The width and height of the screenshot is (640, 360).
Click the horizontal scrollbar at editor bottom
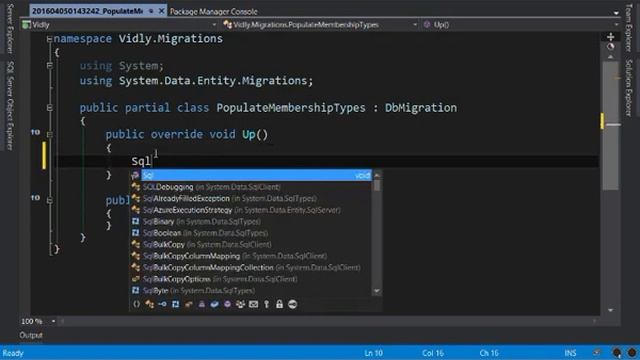pyautogui.click(x=329, y=321)
